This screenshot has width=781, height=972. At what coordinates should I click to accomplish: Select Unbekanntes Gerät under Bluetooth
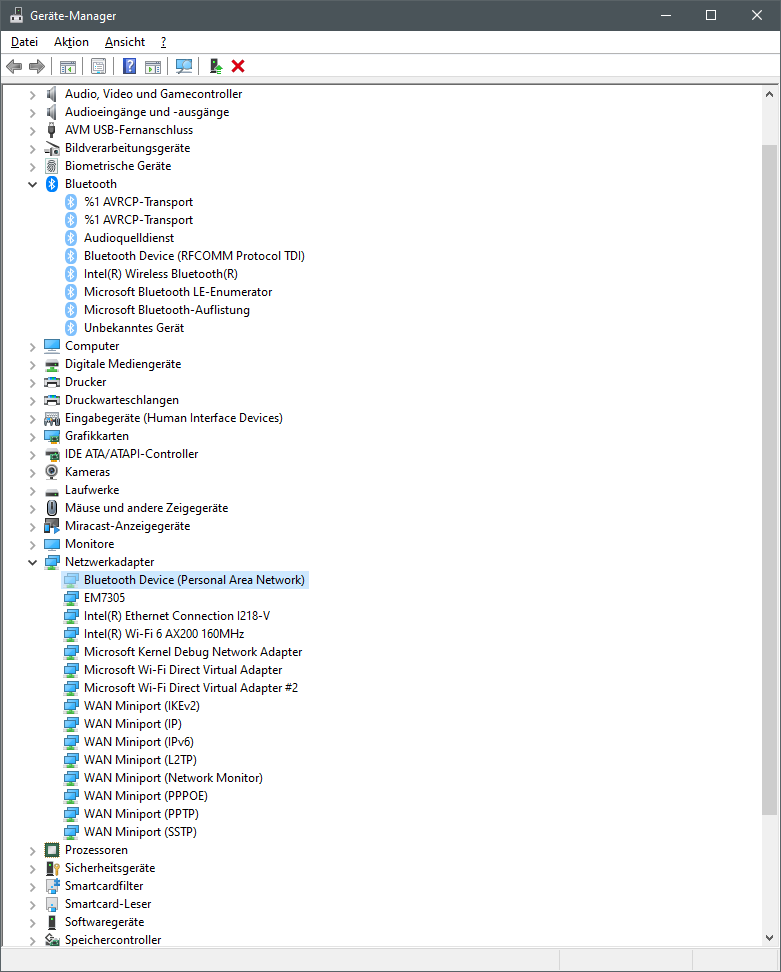[134, 328]
